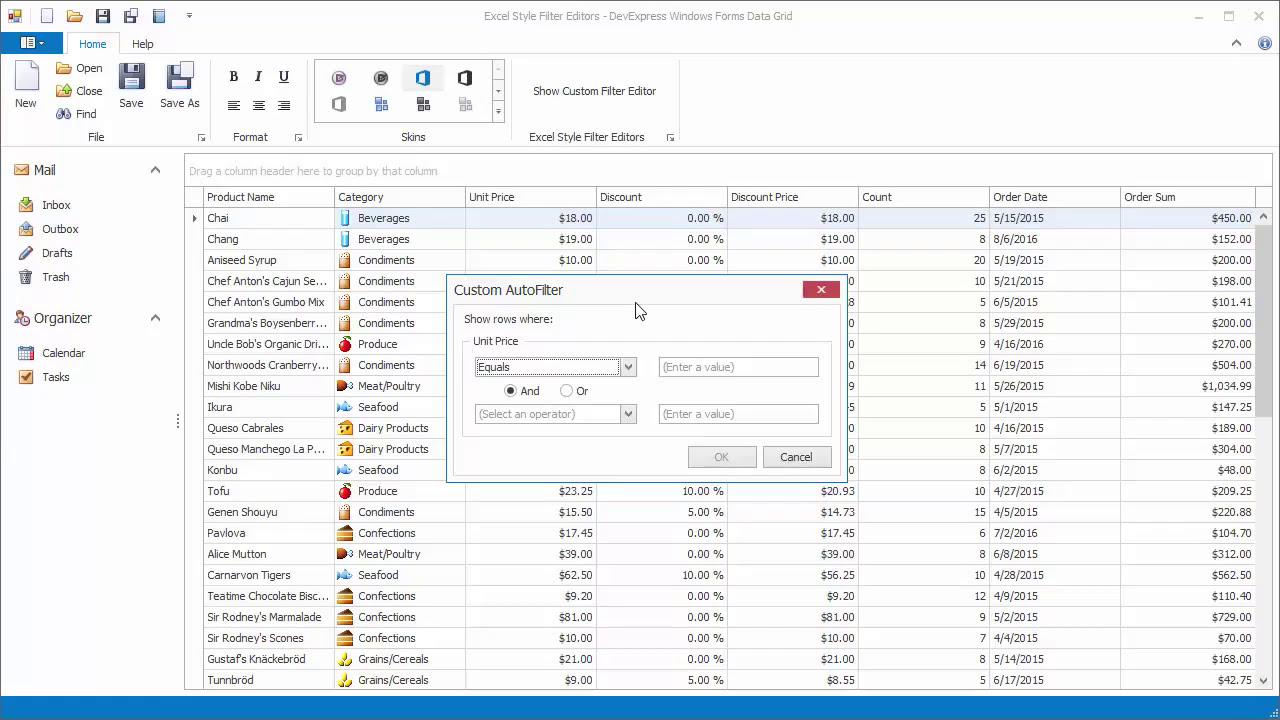Viewport: 1280px width, 720px height.
Task: Close the Custom AutoFilter dialog
Action: (x=821, y=290)
